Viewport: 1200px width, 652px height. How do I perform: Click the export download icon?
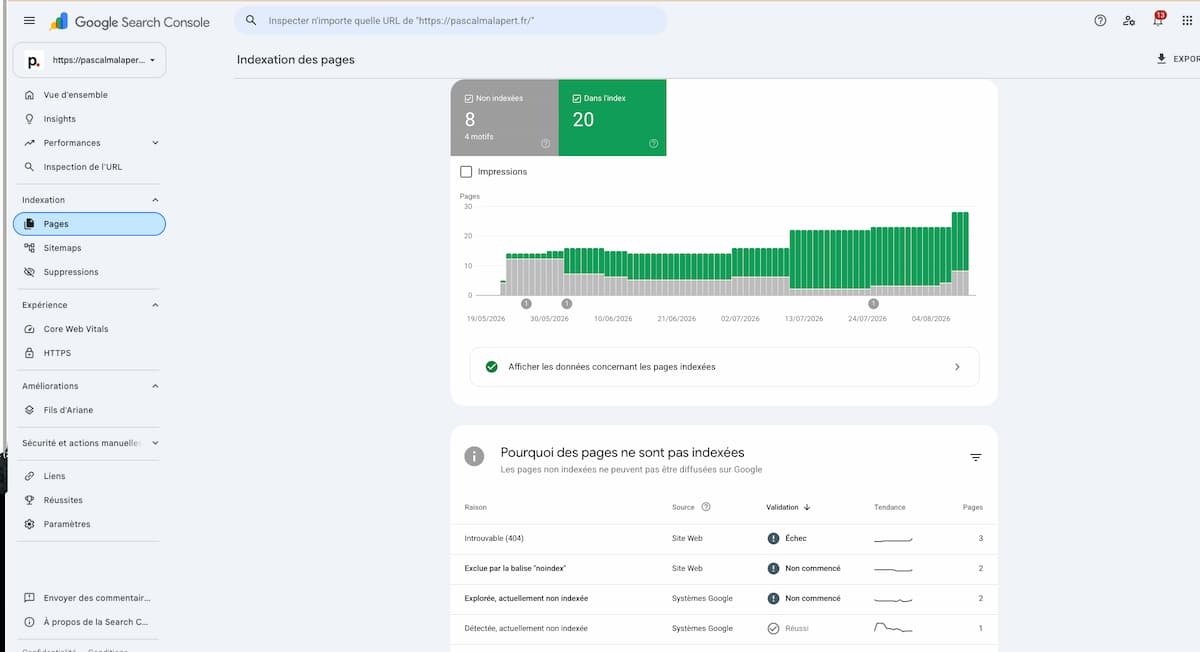coord(1161,59)
